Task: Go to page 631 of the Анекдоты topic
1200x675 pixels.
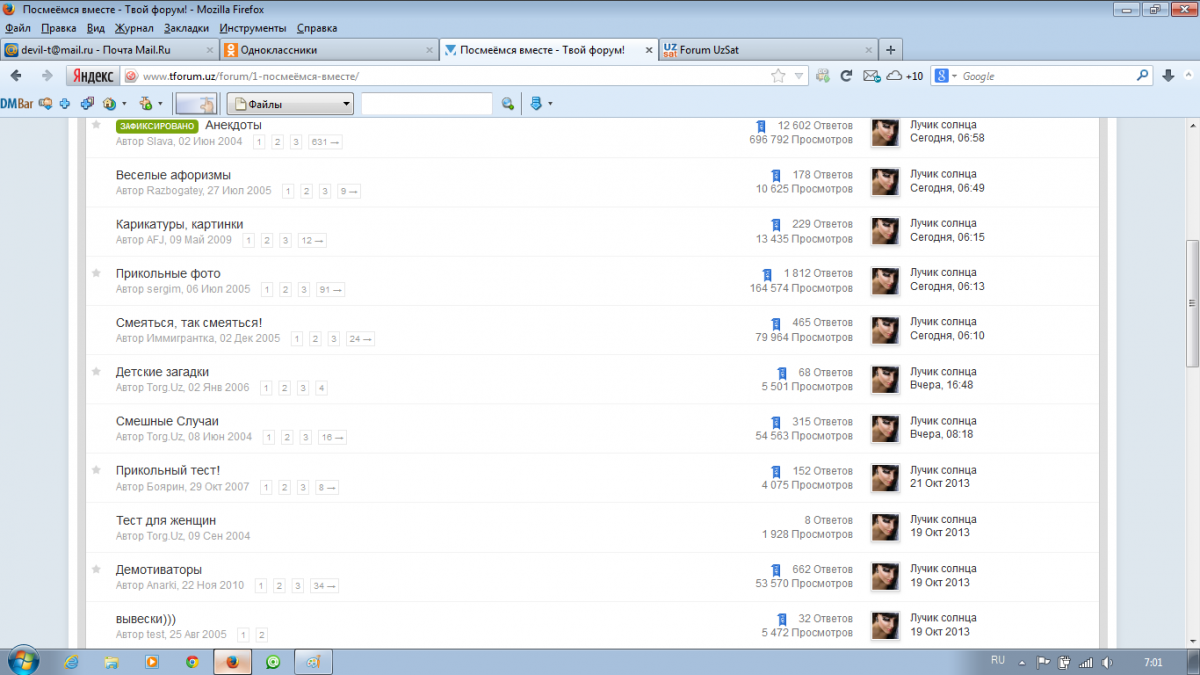Action: click(x=326, y=142)
